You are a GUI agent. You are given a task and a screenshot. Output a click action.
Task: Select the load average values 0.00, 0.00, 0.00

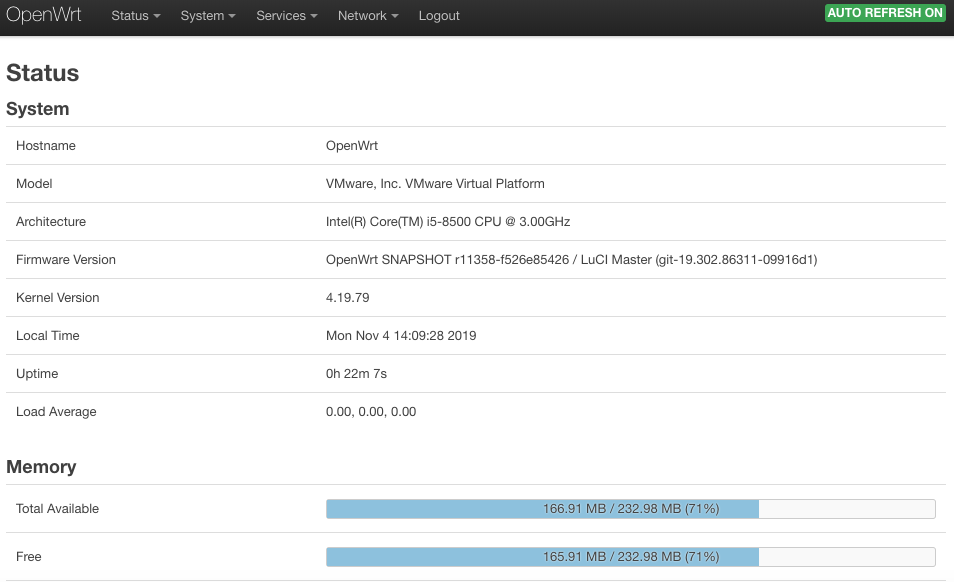point(371,412)
